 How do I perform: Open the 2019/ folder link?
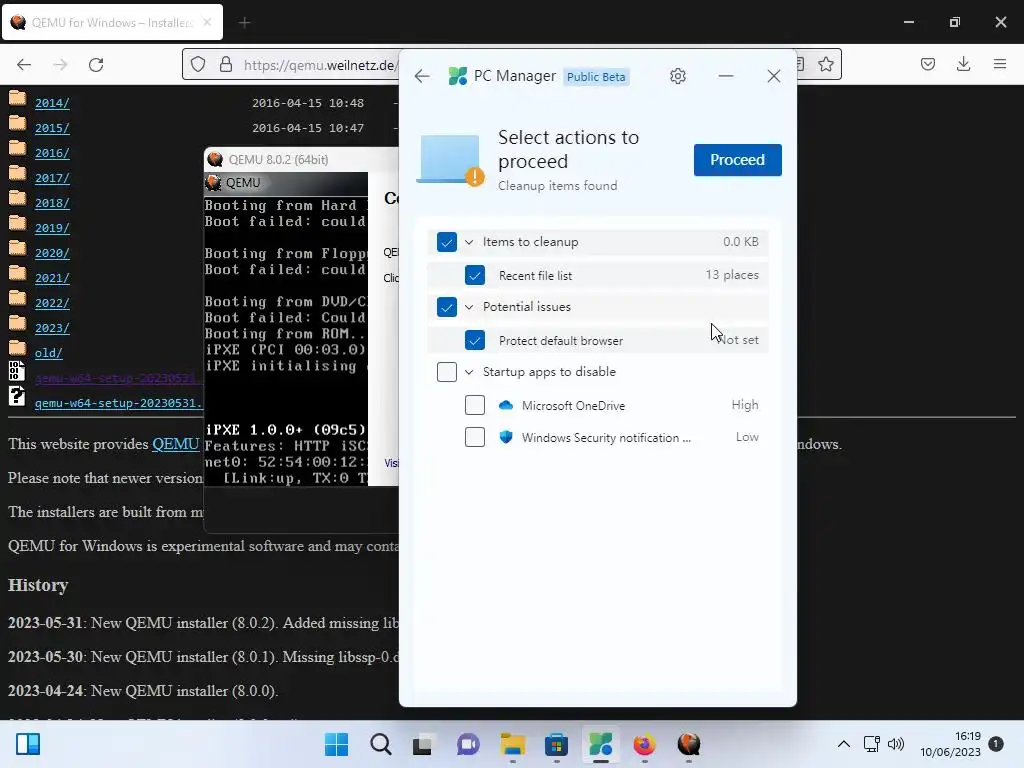click(52, 228)
